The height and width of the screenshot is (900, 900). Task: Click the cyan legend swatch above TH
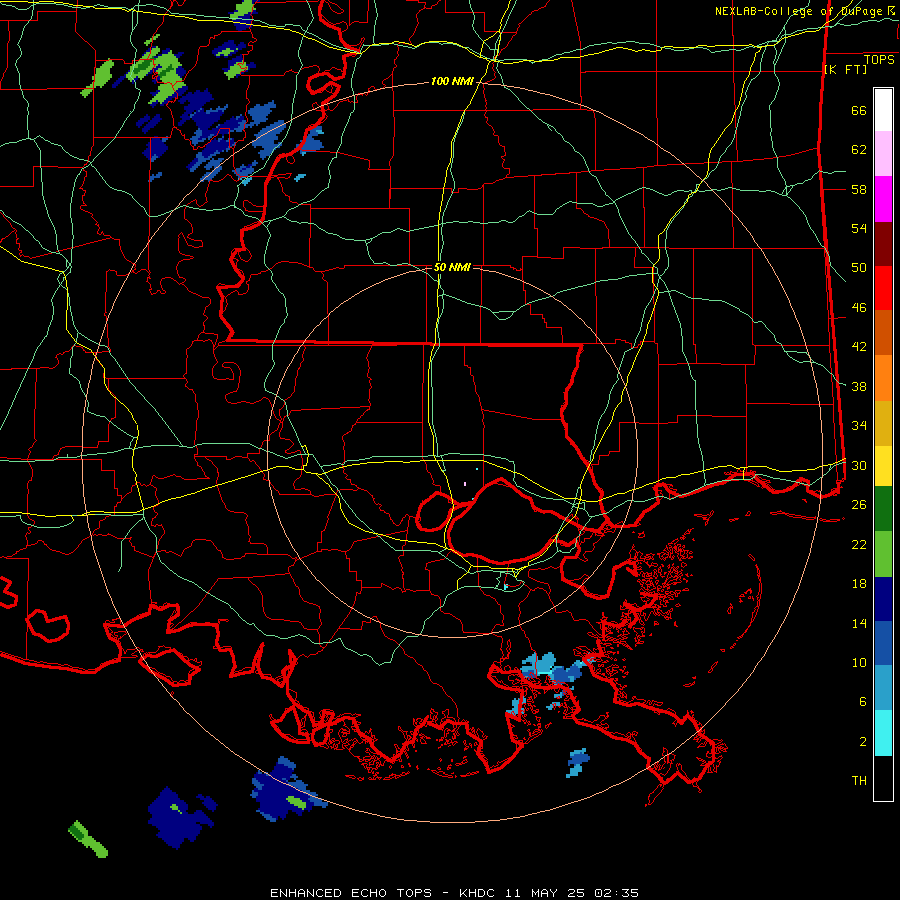tap(883, 733)
